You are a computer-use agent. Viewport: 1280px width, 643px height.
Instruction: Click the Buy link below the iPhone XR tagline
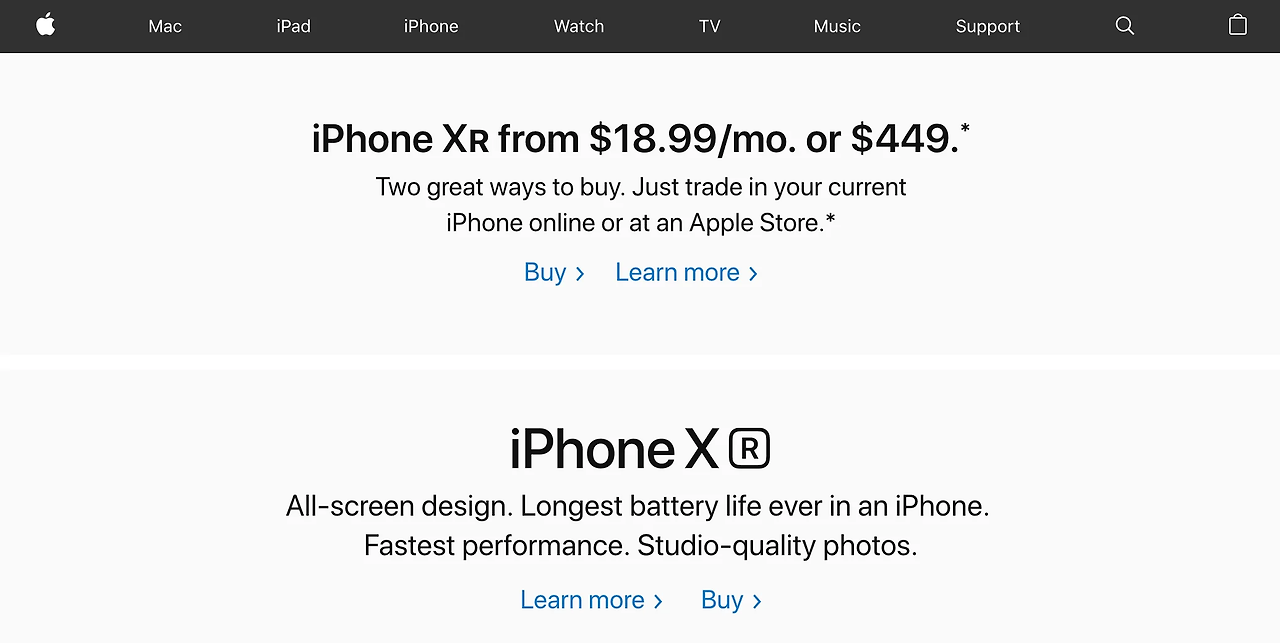point(722,599)
